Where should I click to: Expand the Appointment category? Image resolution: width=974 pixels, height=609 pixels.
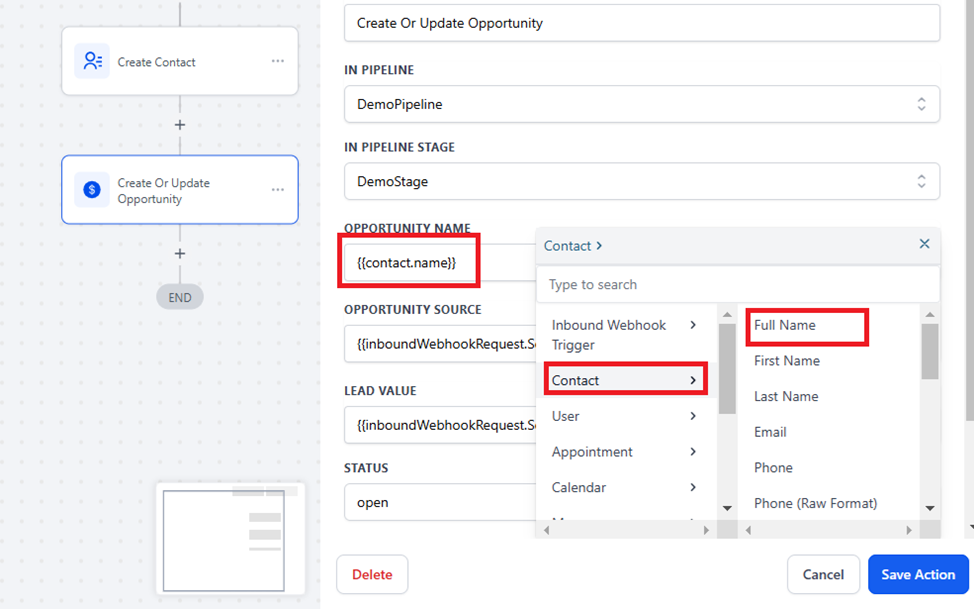pyautogui.click(x=624, y=452)
